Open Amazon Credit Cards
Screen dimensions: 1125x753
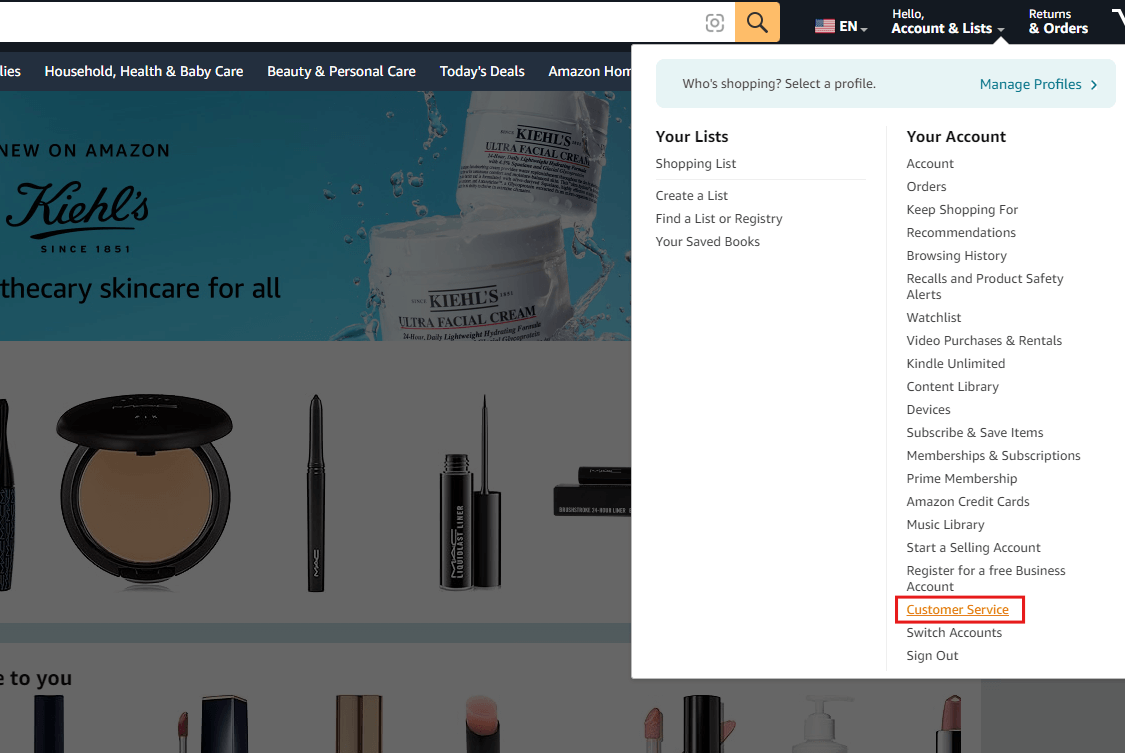coord(968,501)
